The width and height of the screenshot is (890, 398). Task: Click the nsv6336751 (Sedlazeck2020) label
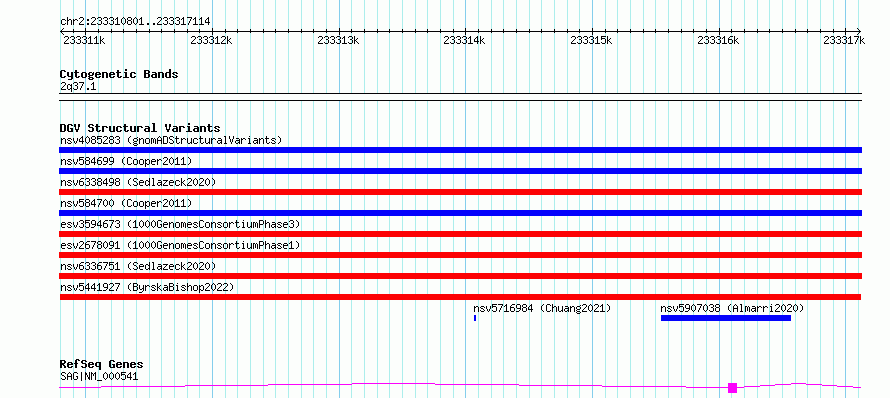tap(138, 266)
